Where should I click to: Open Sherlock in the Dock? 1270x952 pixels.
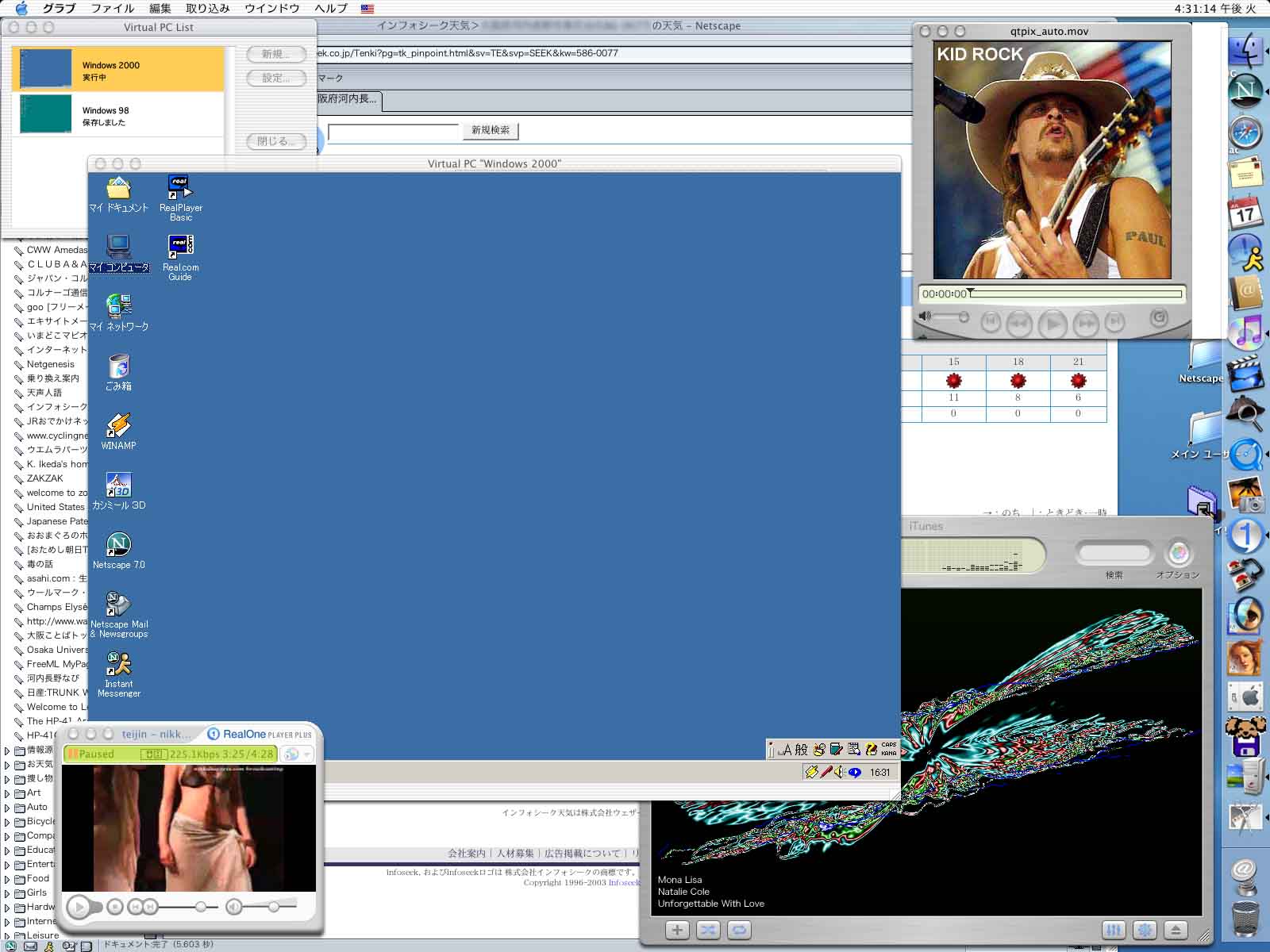(1245, 413)
